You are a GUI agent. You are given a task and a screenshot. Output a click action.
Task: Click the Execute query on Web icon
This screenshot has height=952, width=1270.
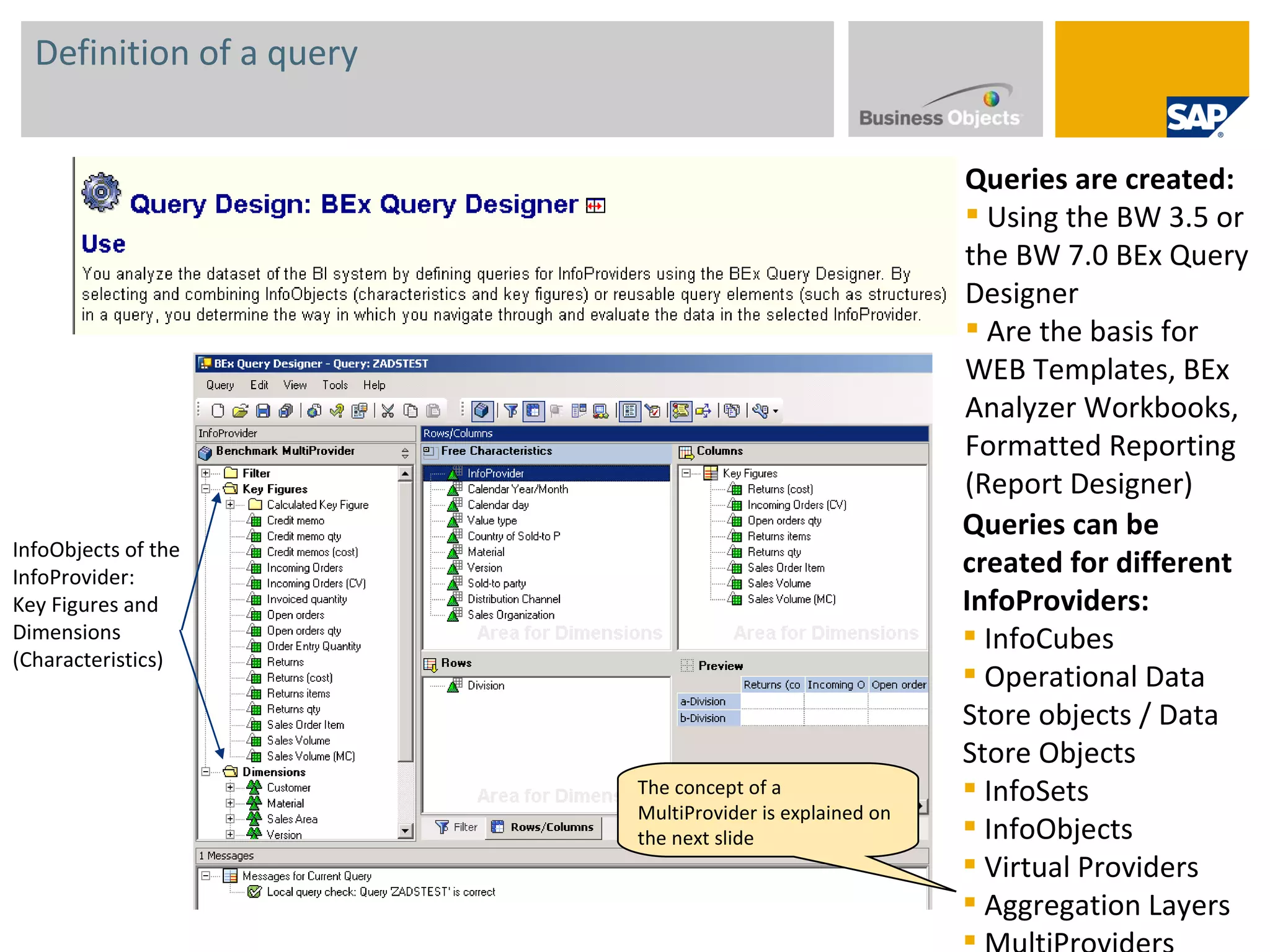314,410
